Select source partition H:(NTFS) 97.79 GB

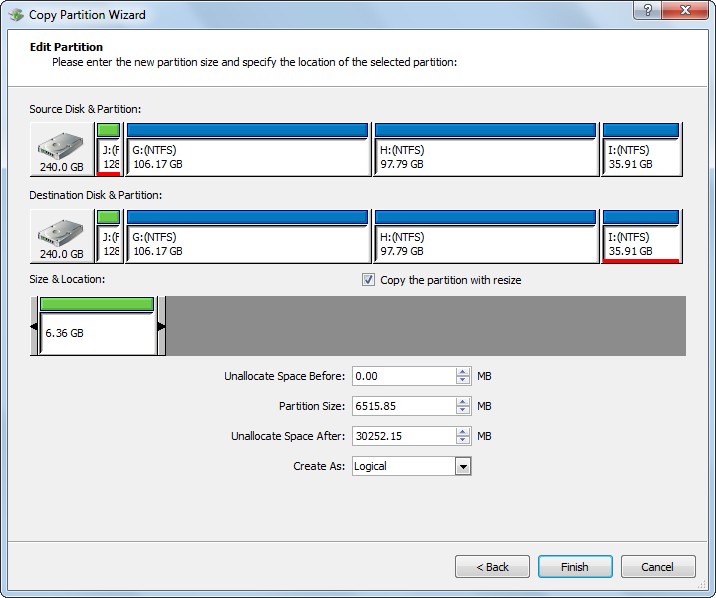(x=485, y=149)
